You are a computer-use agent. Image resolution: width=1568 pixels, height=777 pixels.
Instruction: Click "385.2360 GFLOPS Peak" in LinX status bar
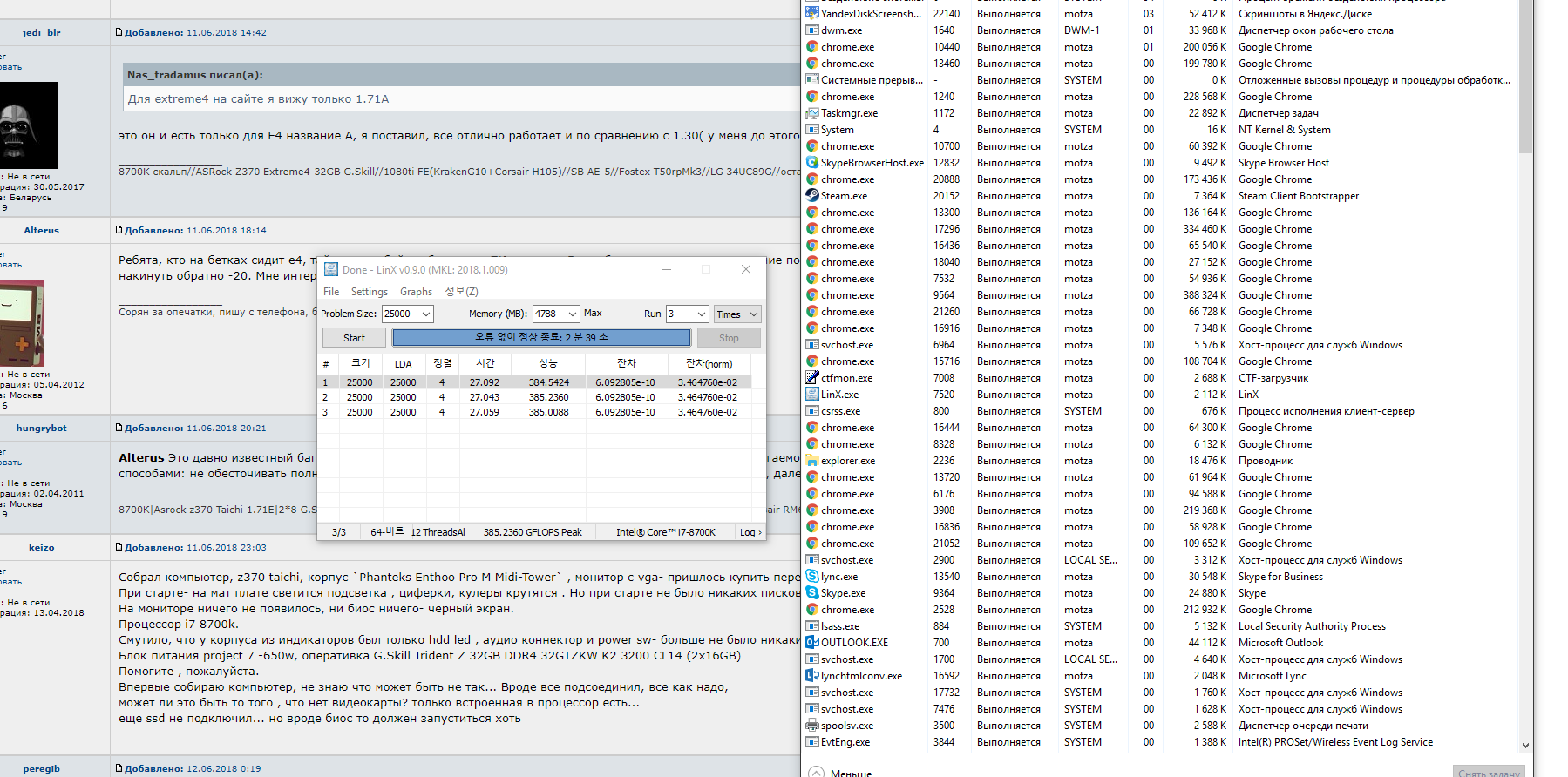[533, 532]
